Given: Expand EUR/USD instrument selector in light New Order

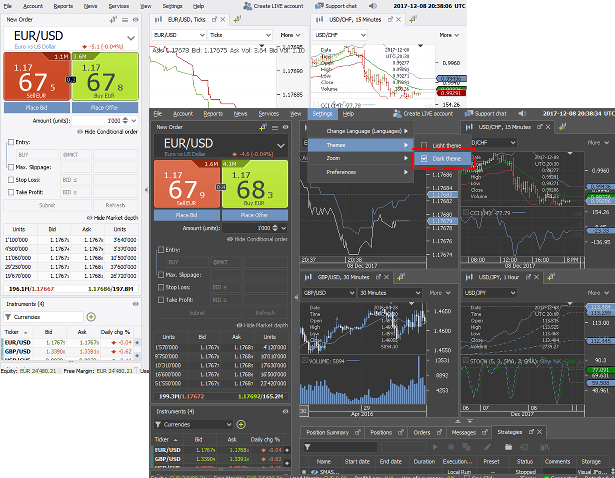Looking at the screenshot, I should 129,38.
